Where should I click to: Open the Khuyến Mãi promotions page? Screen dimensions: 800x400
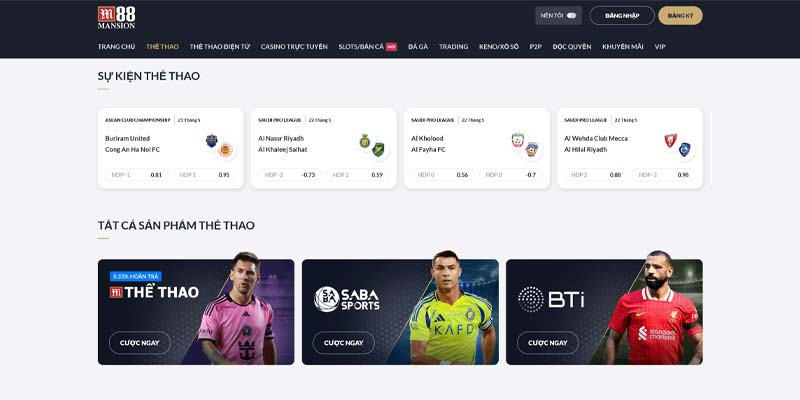click(622, 46)
